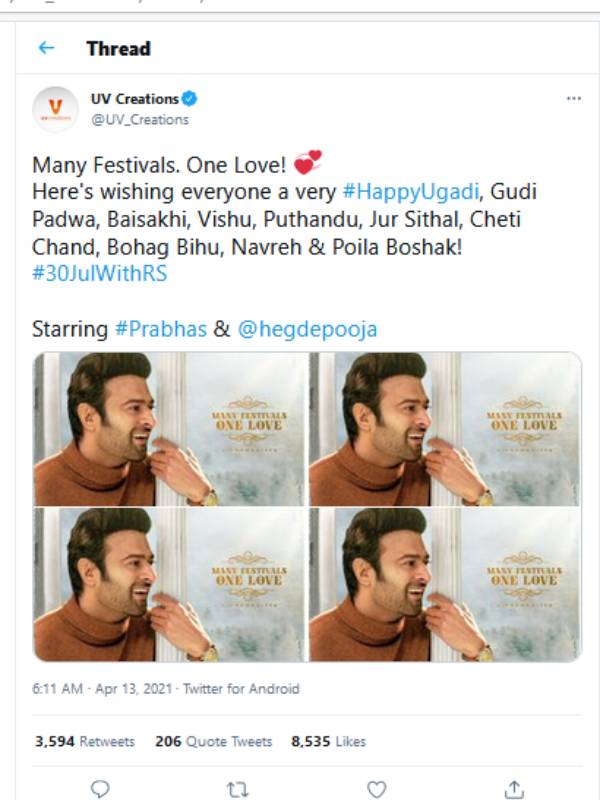600x800 pixels.
Task: View the top-right poster image
Action: click(x=445, y=429)
